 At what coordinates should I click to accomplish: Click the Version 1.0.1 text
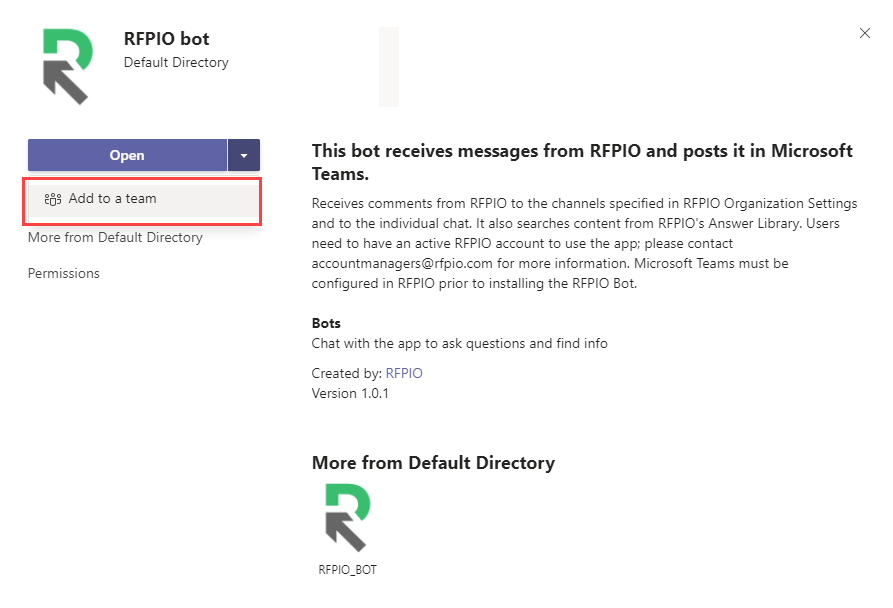pos(350,393)
